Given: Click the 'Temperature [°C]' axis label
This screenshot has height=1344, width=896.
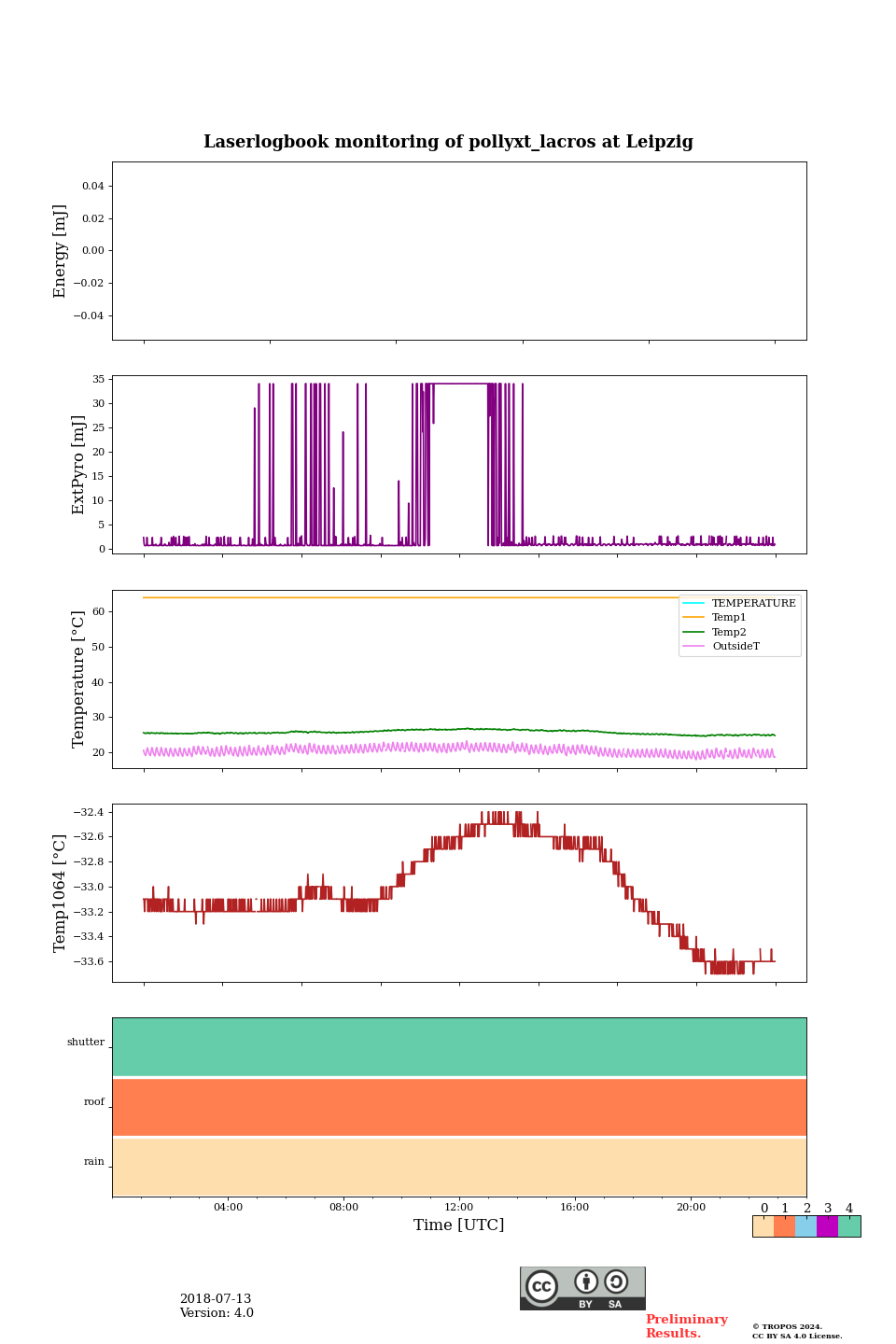Looking at the screenshot, I should pyautogui.click(x=78, y=679).
